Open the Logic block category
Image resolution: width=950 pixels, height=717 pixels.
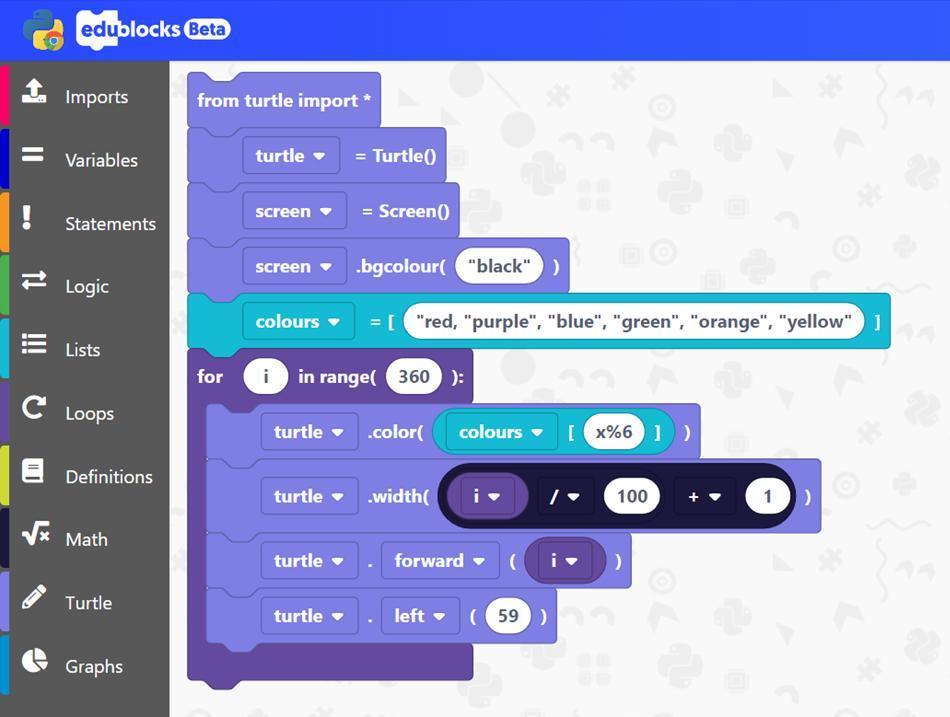click(x=87, y=286)
